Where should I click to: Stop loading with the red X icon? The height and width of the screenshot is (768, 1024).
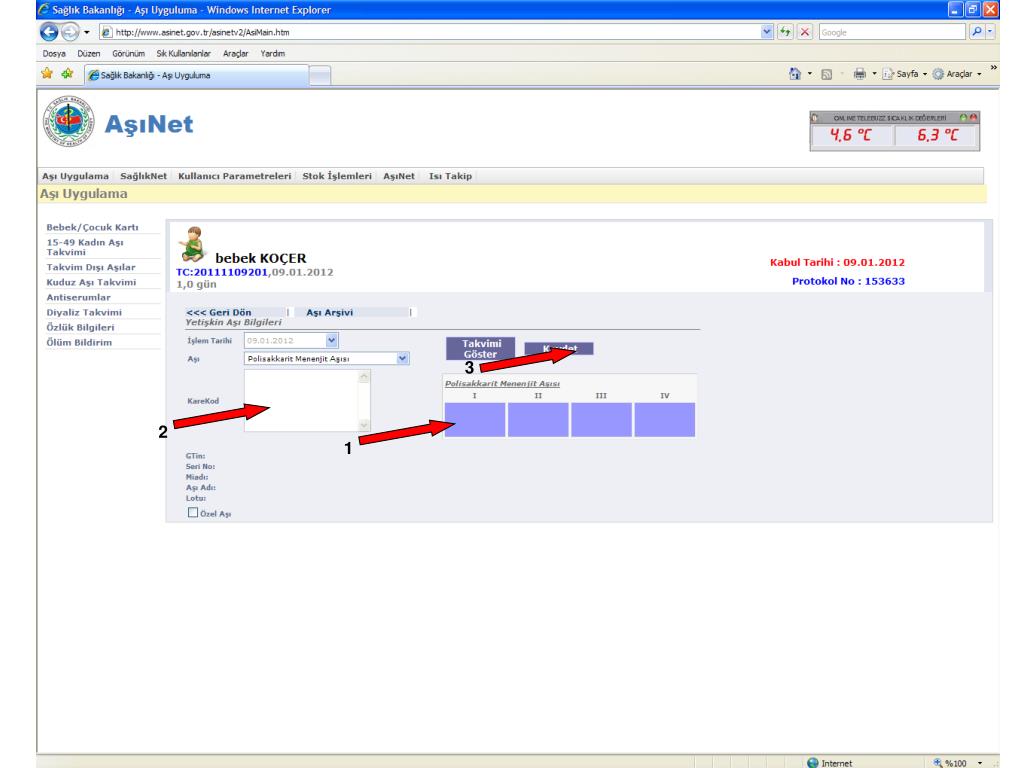coord(805,31)
